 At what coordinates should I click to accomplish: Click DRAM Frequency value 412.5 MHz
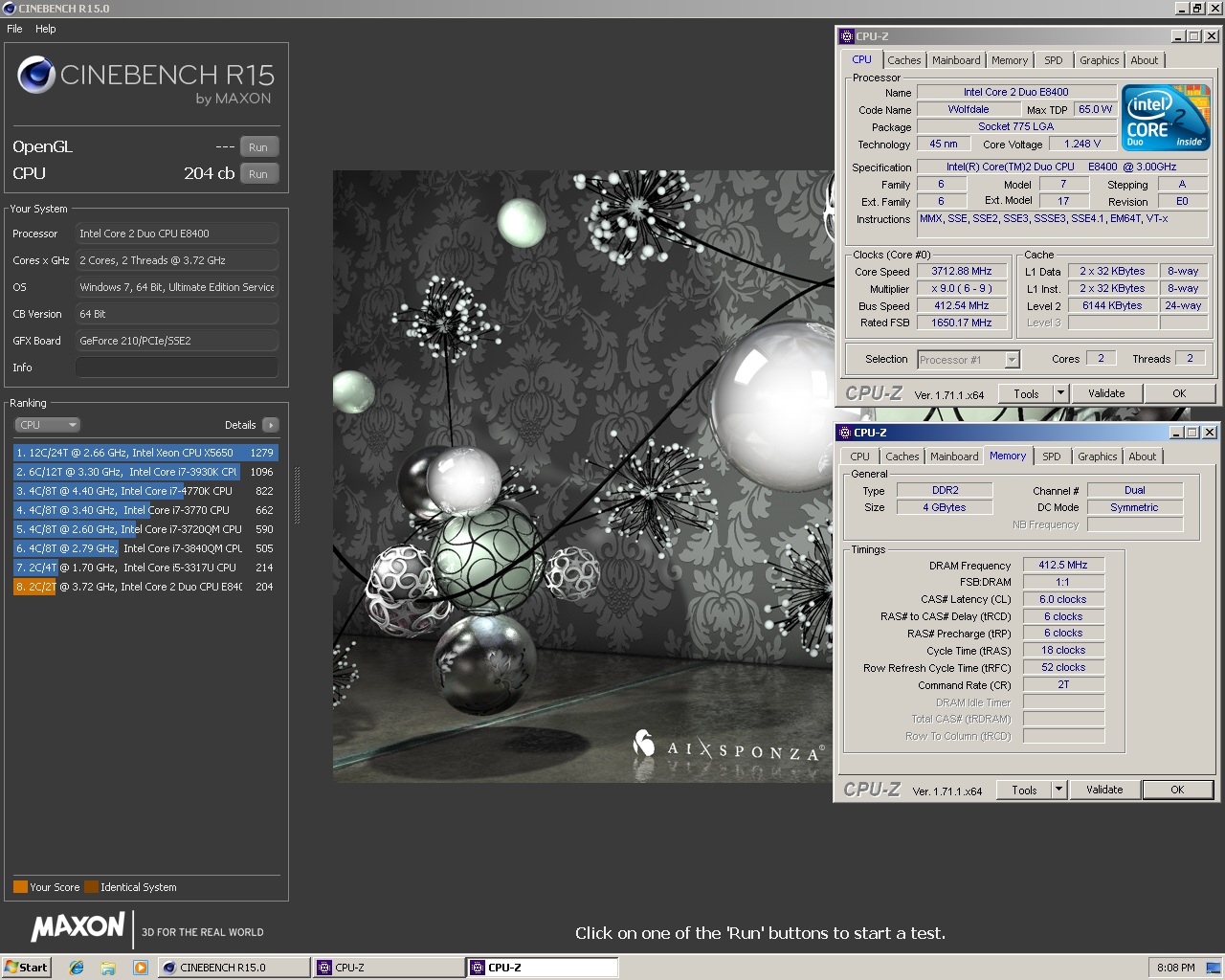pyautogui.click(x=1063, y=565)
